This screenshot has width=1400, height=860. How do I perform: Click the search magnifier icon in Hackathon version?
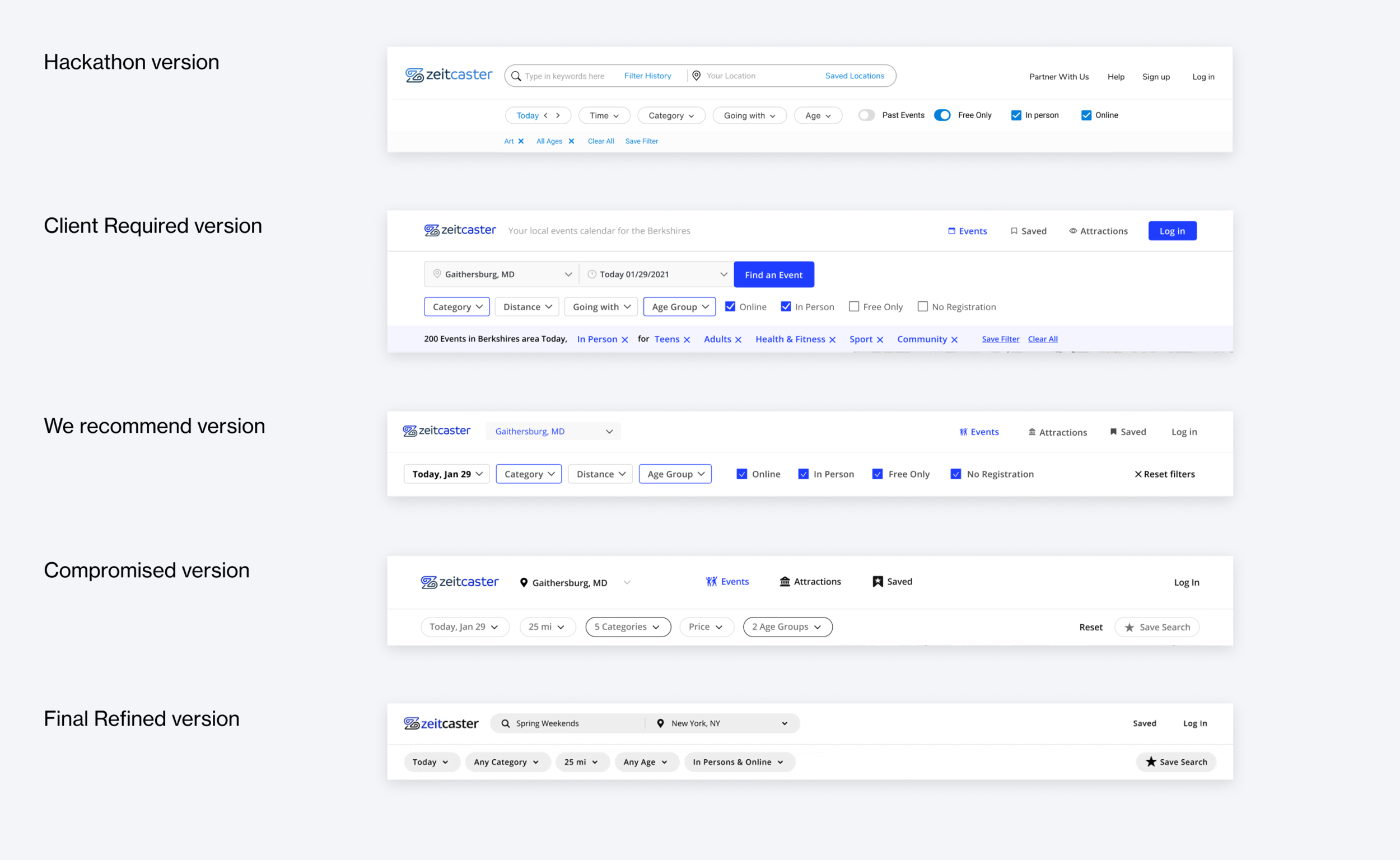(x=515, y=76)
